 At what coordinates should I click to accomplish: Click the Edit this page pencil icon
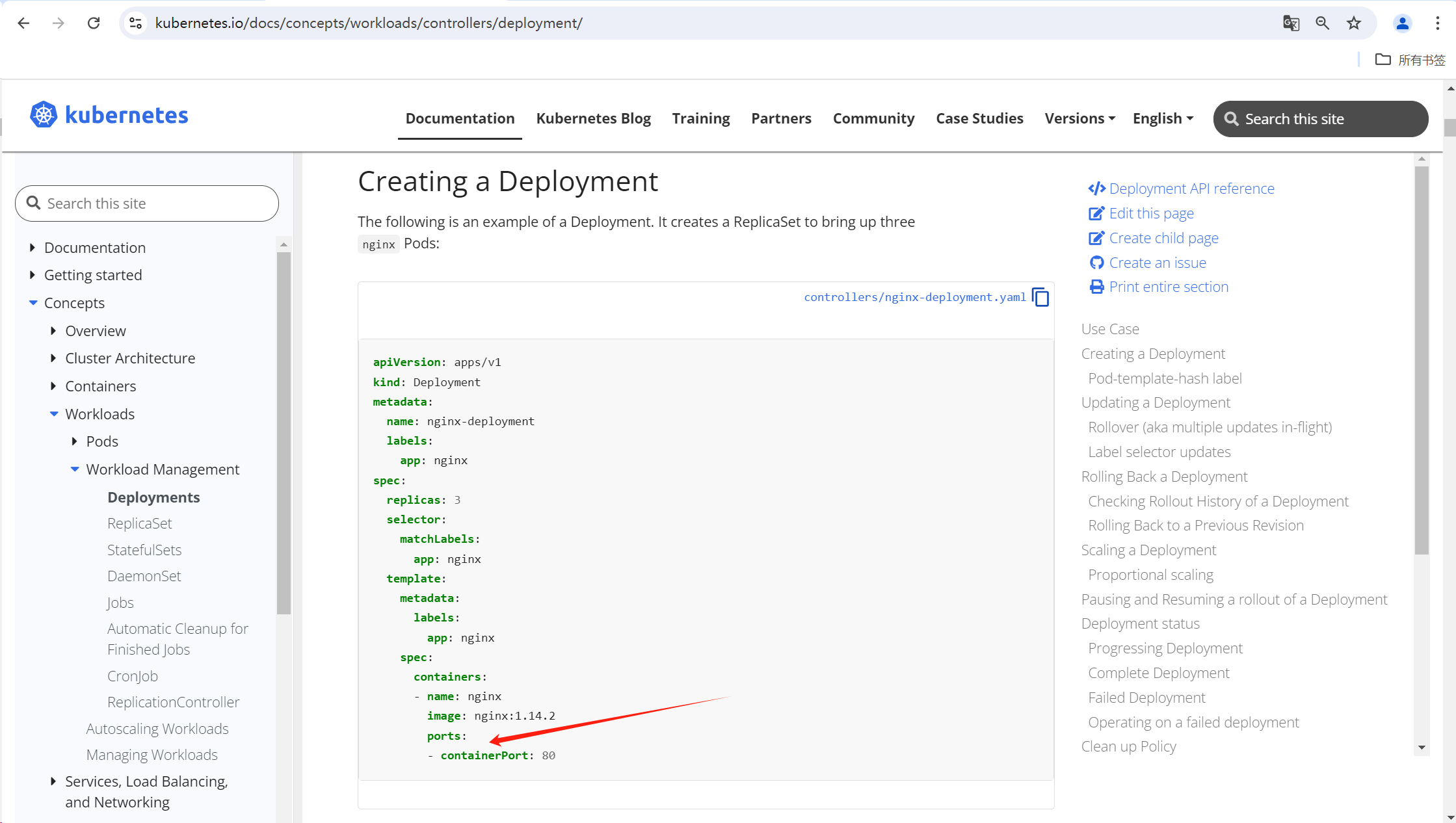click(1096, 213)
